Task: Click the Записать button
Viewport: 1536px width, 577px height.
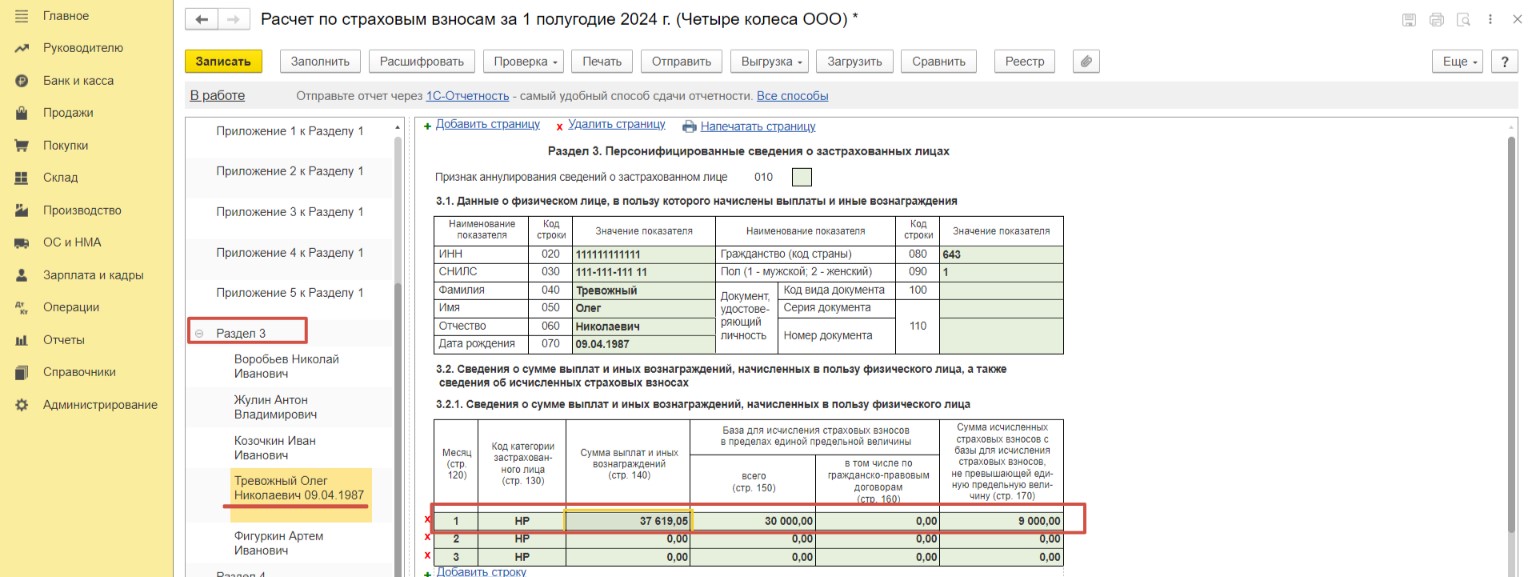Action: [x=223, y=61]
